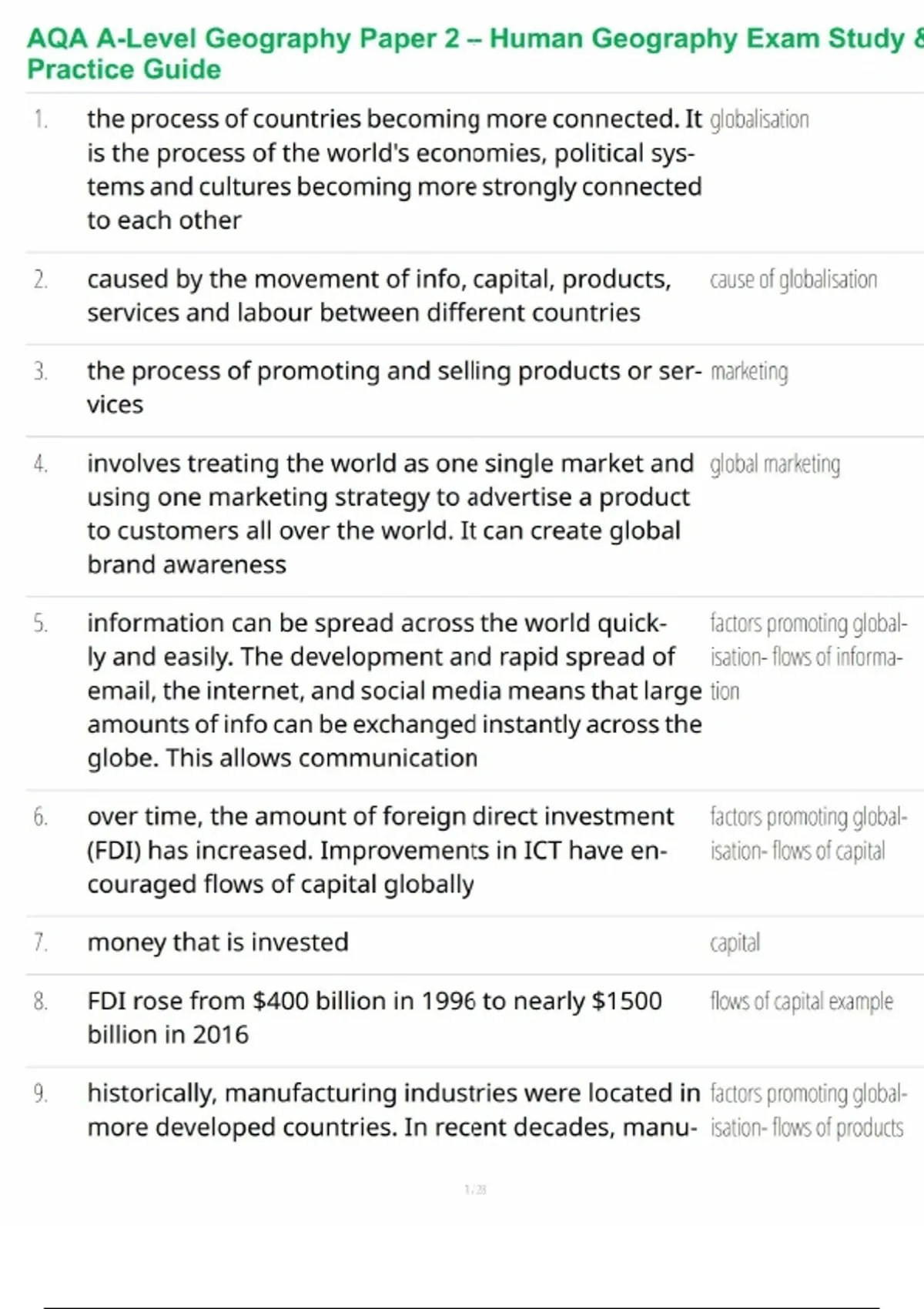Click the "FDI rose from $400 billion" text

pyautogui.click(x=374, y=1017)
